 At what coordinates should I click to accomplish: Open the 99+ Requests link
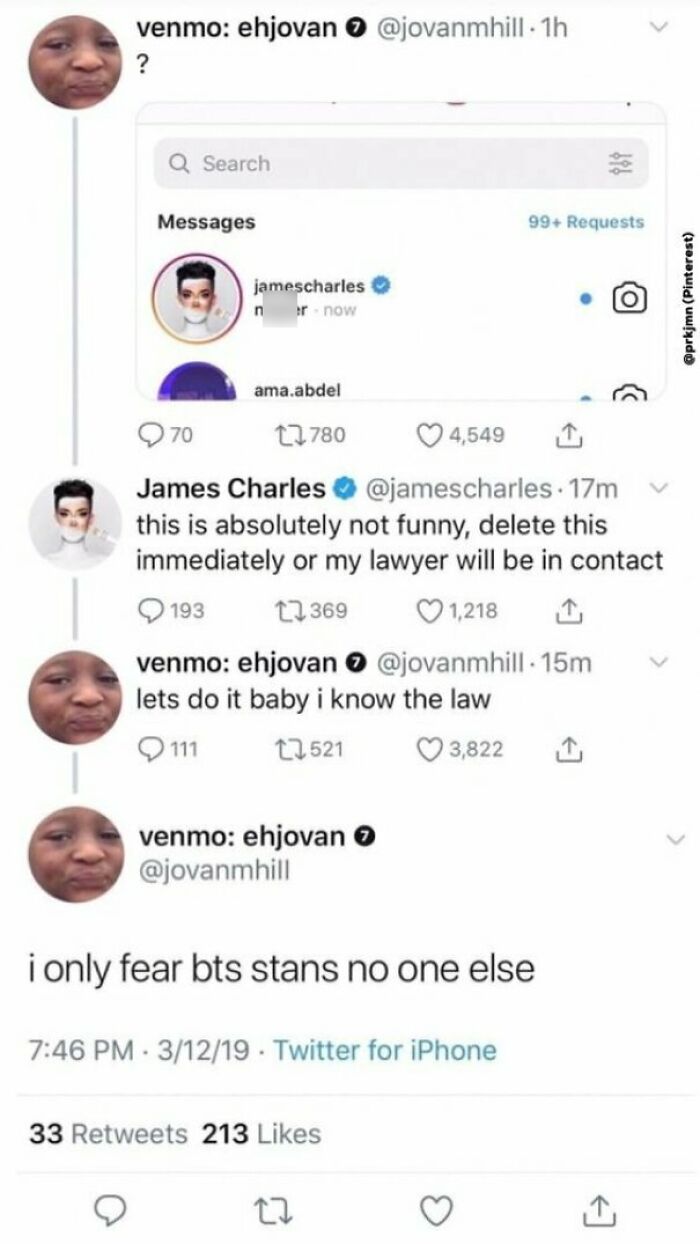586,220
